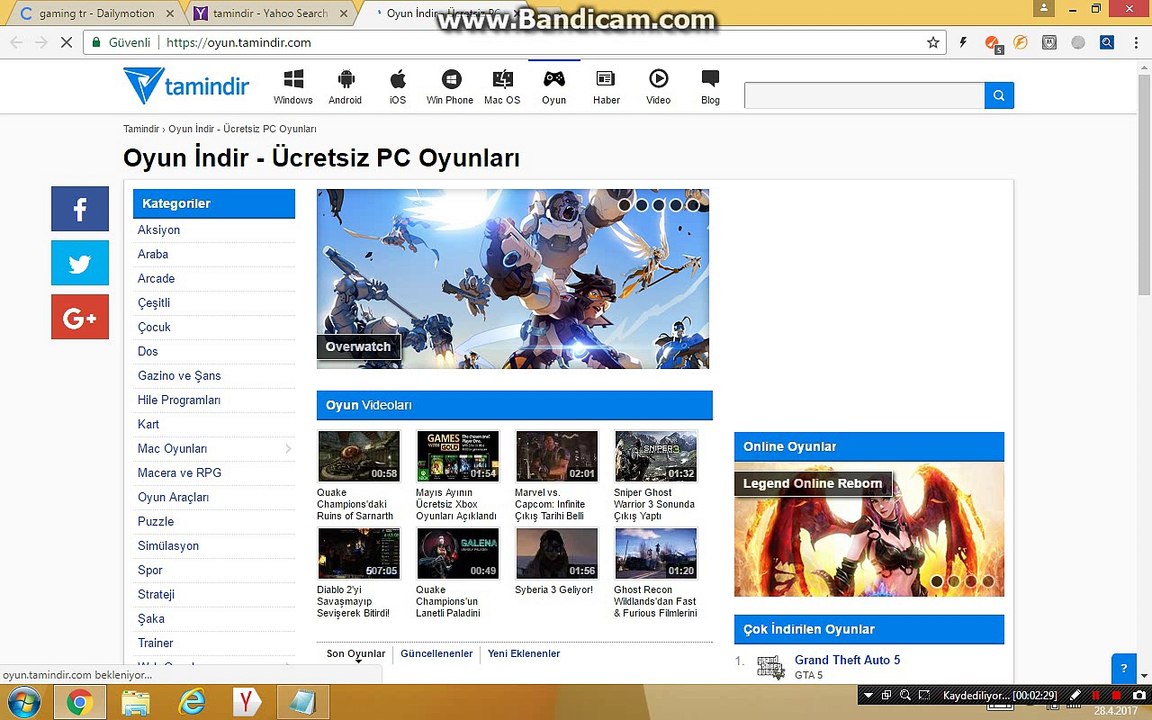Click the blue search magnifier button

click(x=999, y=95)
